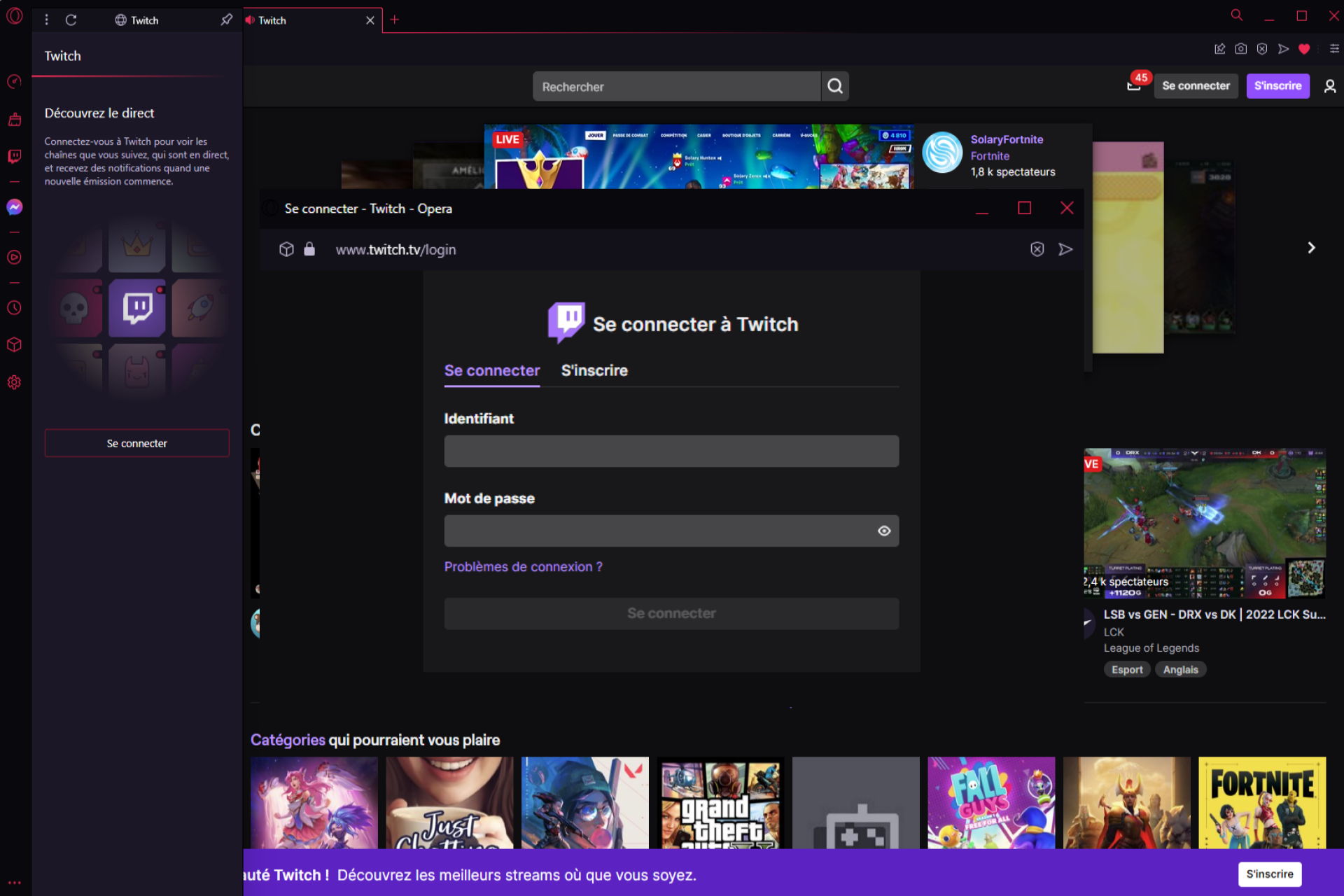Open the Just Chatting category thumbnail
The image size is (1344, 896).
tap(449, 803)
